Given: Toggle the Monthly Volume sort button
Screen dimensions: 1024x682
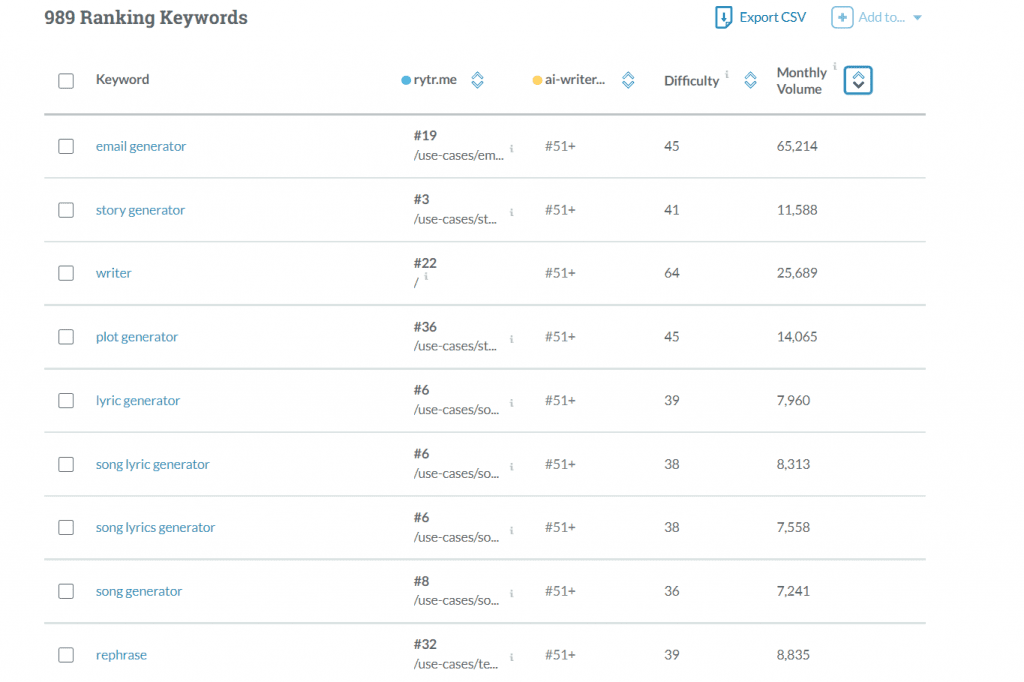Looking at the screenshot, I should [x=858, y=80].
